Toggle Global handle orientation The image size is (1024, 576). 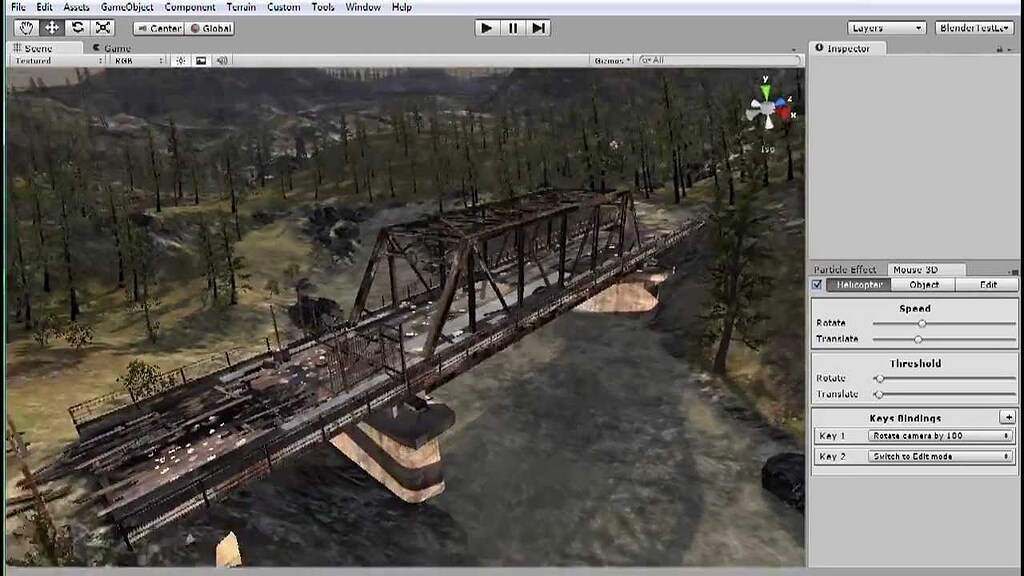point(209,27)
